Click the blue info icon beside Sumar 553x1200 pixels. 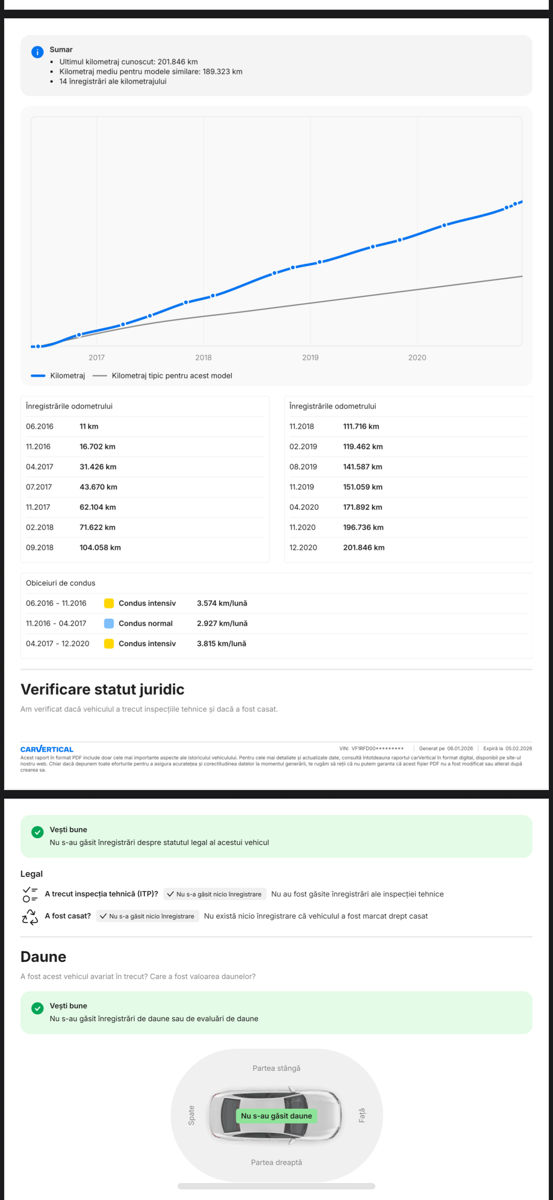point(37,51)
